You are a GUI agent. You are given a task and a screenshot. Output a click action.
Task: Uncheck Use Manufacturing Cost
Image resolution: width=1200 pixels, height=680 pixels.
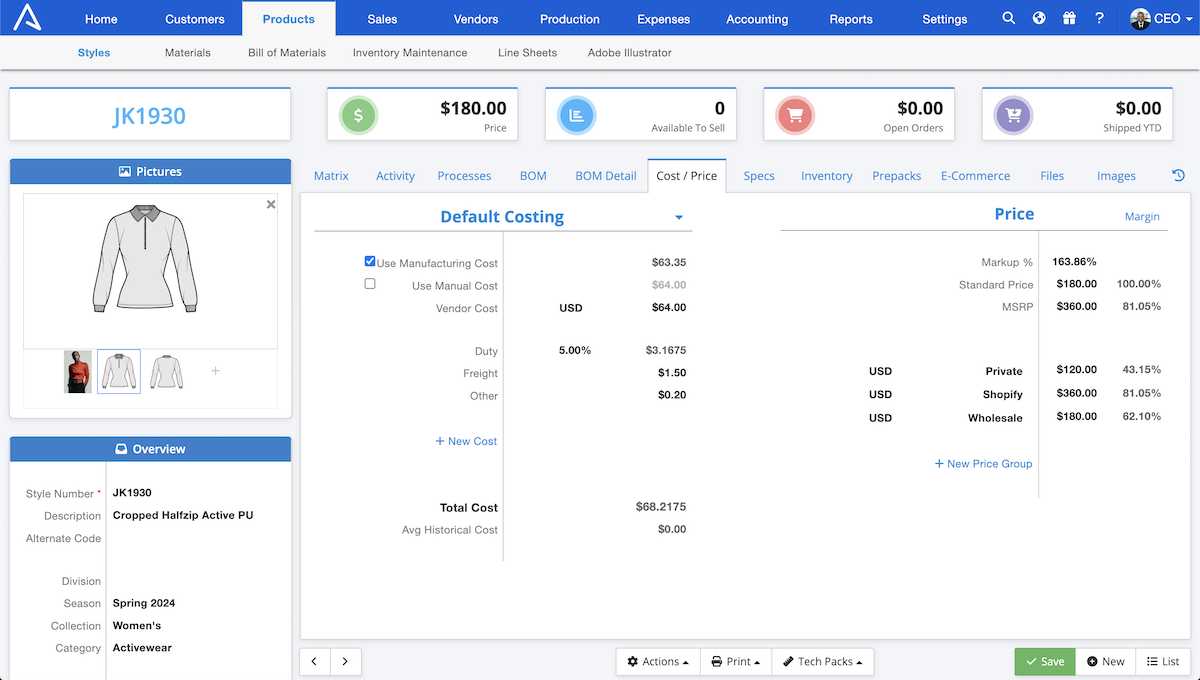click(370, 261)
